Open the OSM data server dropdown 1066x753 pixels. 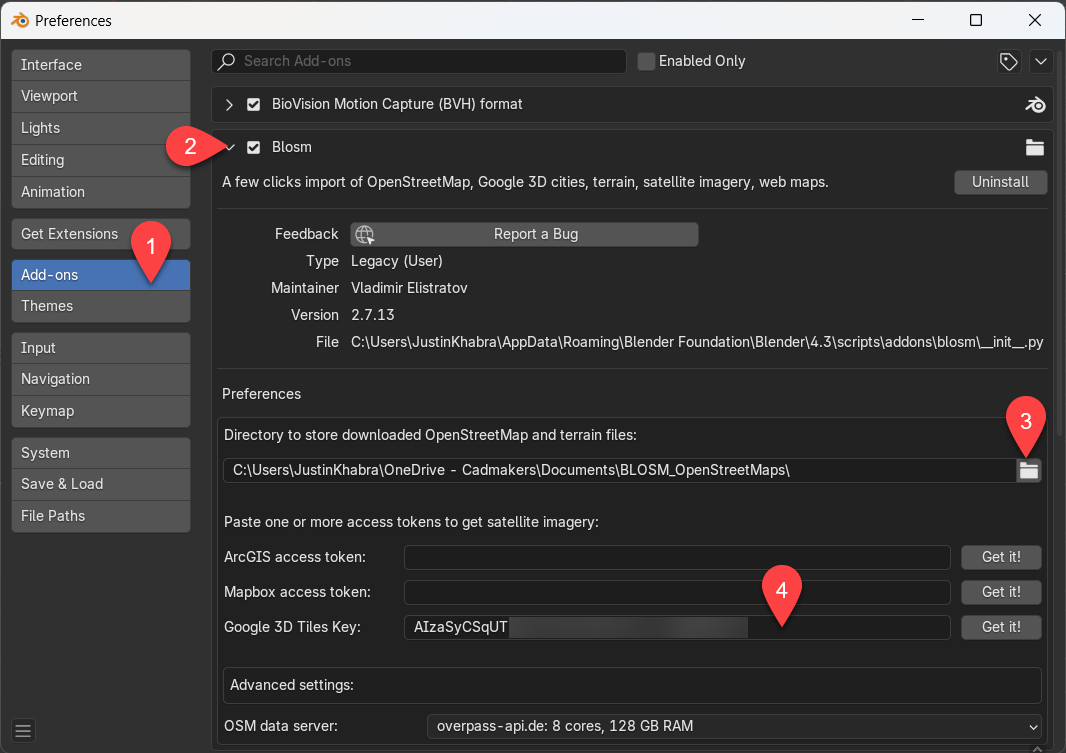tap(734, 726)
